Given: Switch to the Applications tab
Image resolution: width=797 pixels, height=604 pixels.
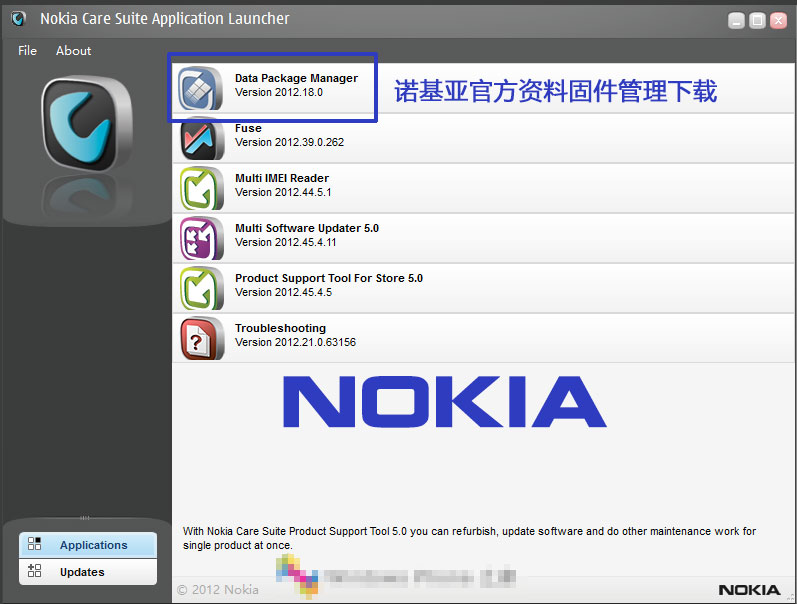Looking at the screenshot, I should tap(88, 545).
